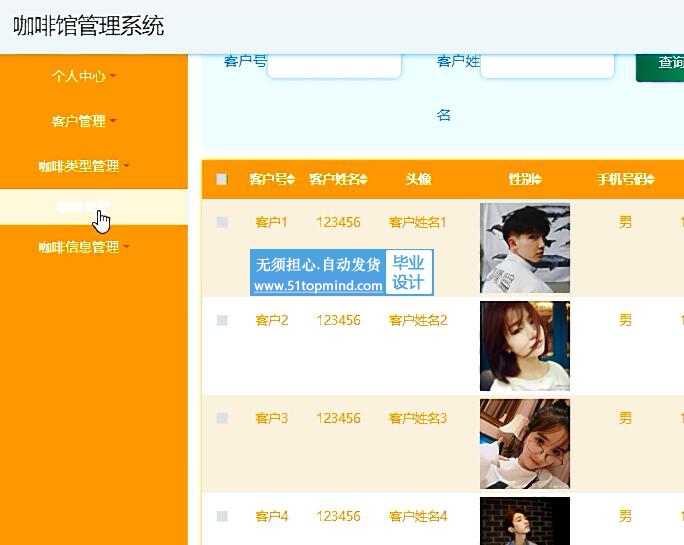Image resolution: width=684 pixels, height=545 pixels.
Task: Click the 咖啡馆管理系统 title
Action: [x=89, y=26]
